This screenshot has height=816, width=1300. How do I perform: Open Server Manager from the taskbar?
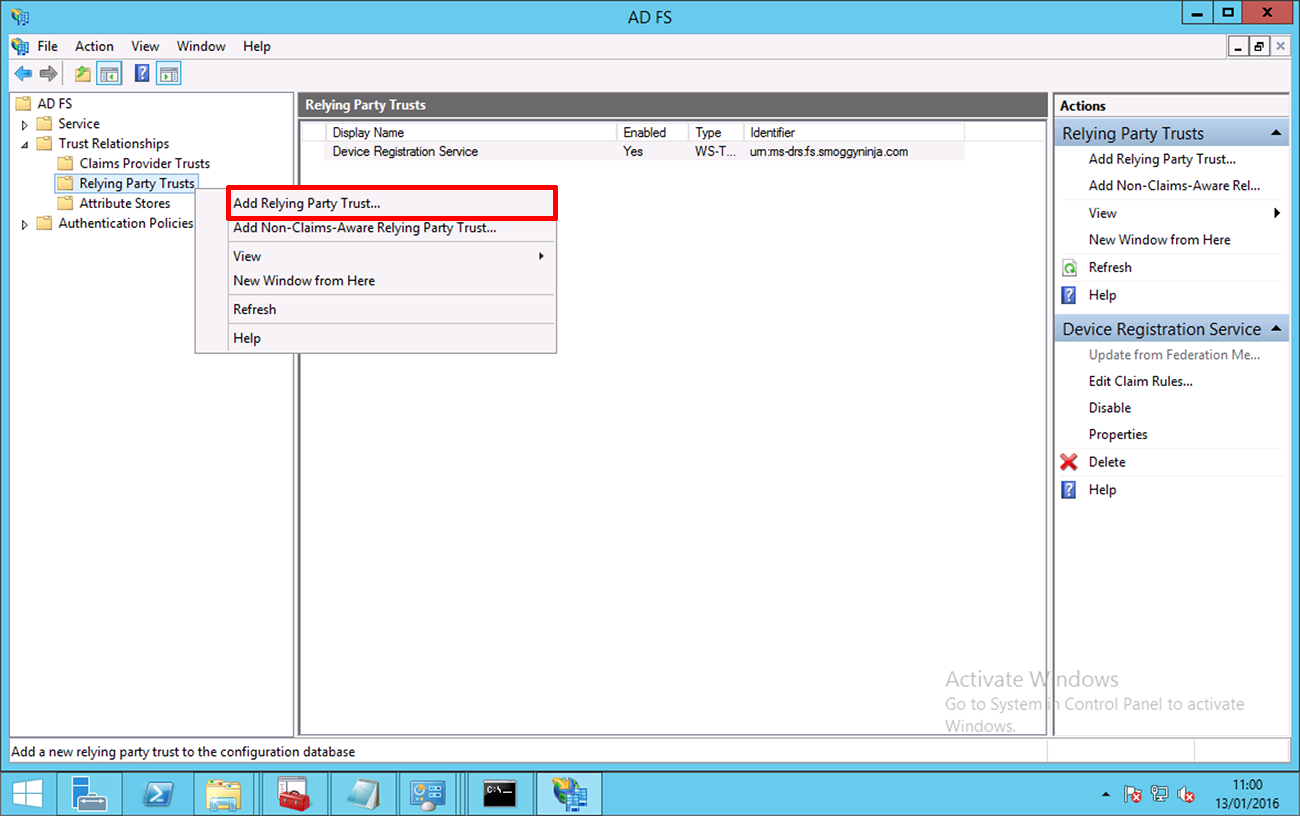point(91,794)
